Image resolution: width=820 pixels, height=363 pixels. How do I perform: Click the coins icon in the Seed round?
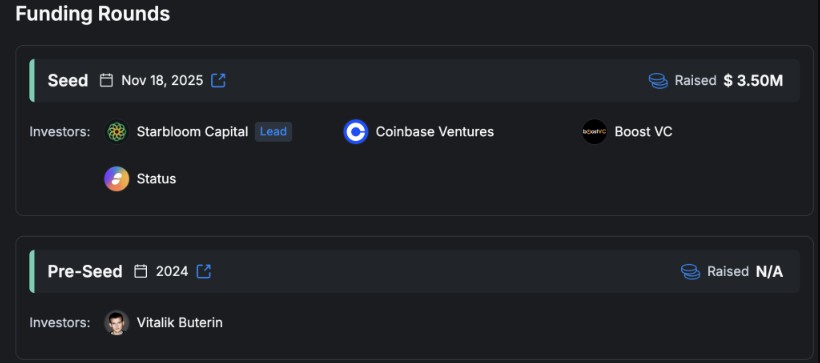point(658,81)
